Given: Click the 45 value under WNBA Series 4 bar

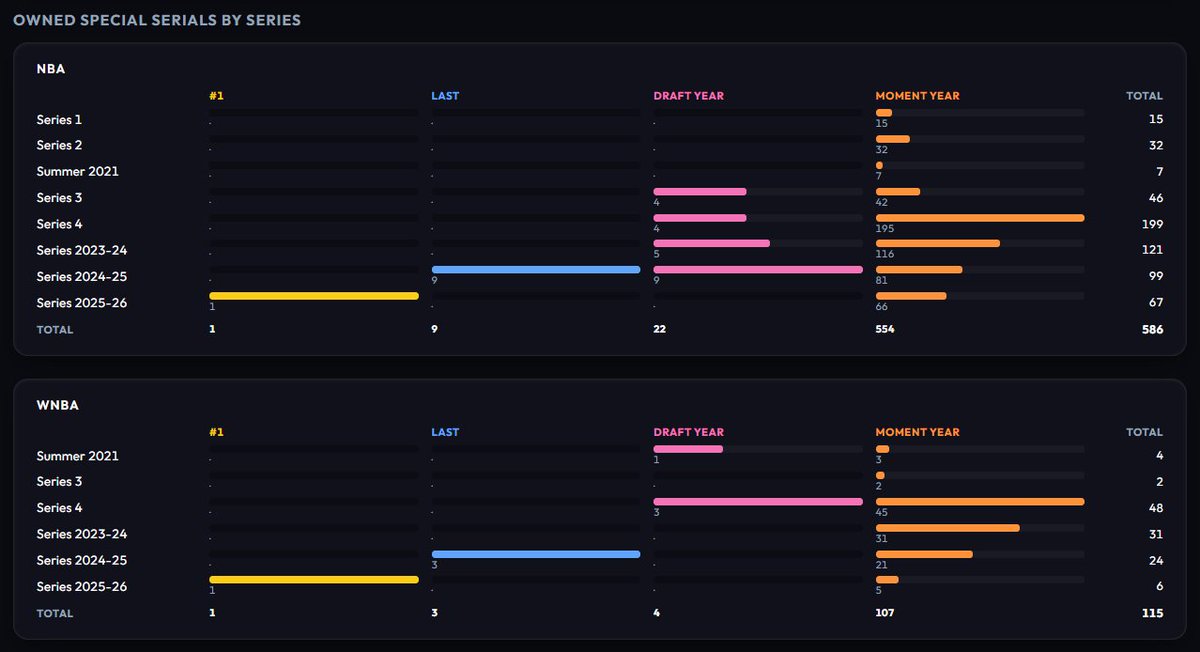Looking at the screenshot, I should point(881,513).
